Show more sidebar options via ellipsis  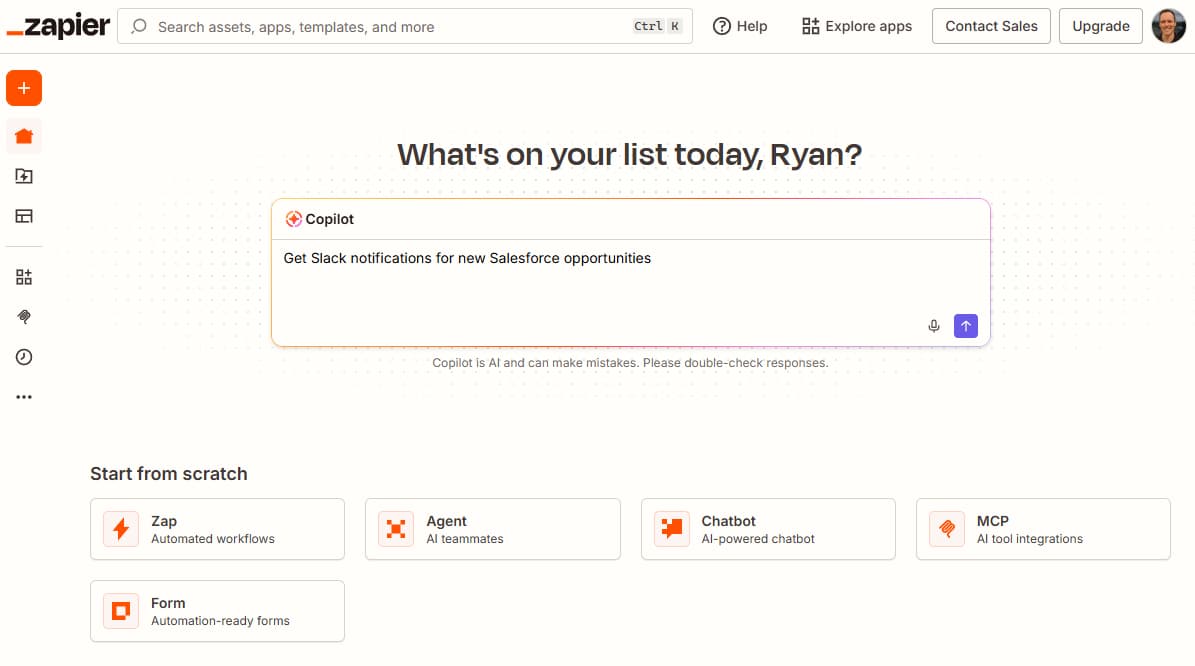tap(24, 397)
